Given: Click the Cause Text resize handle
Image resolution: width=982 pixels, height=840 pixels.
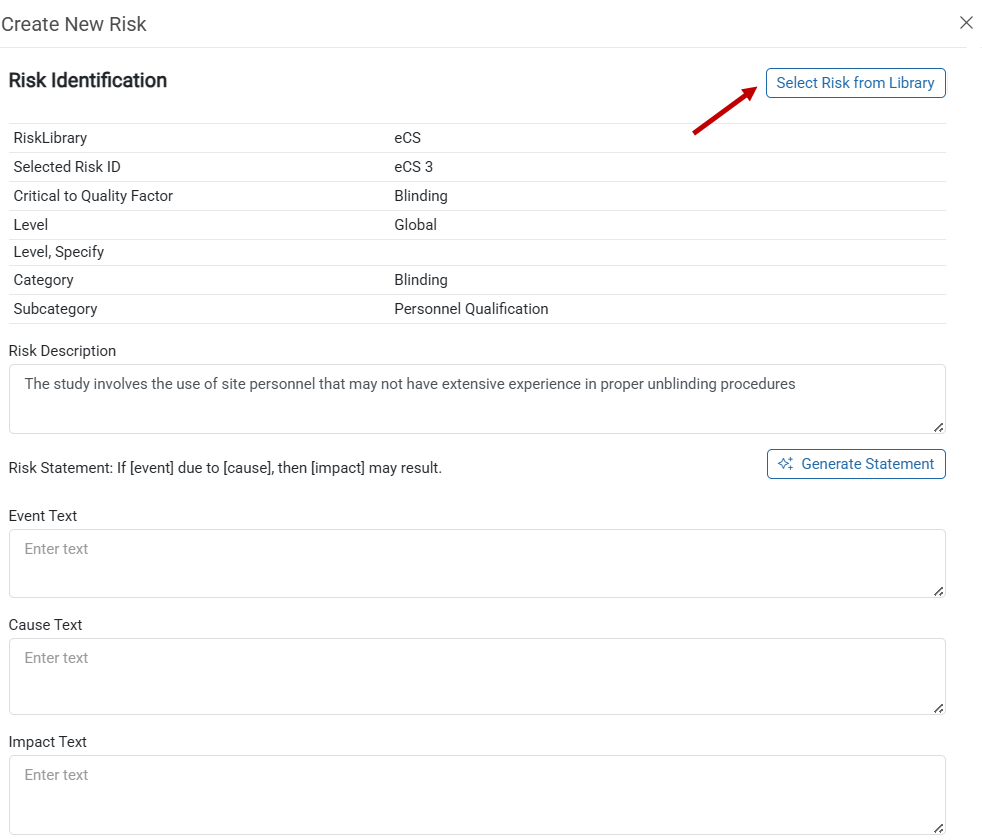Looking at the screenshot, I should pos(938,708).
